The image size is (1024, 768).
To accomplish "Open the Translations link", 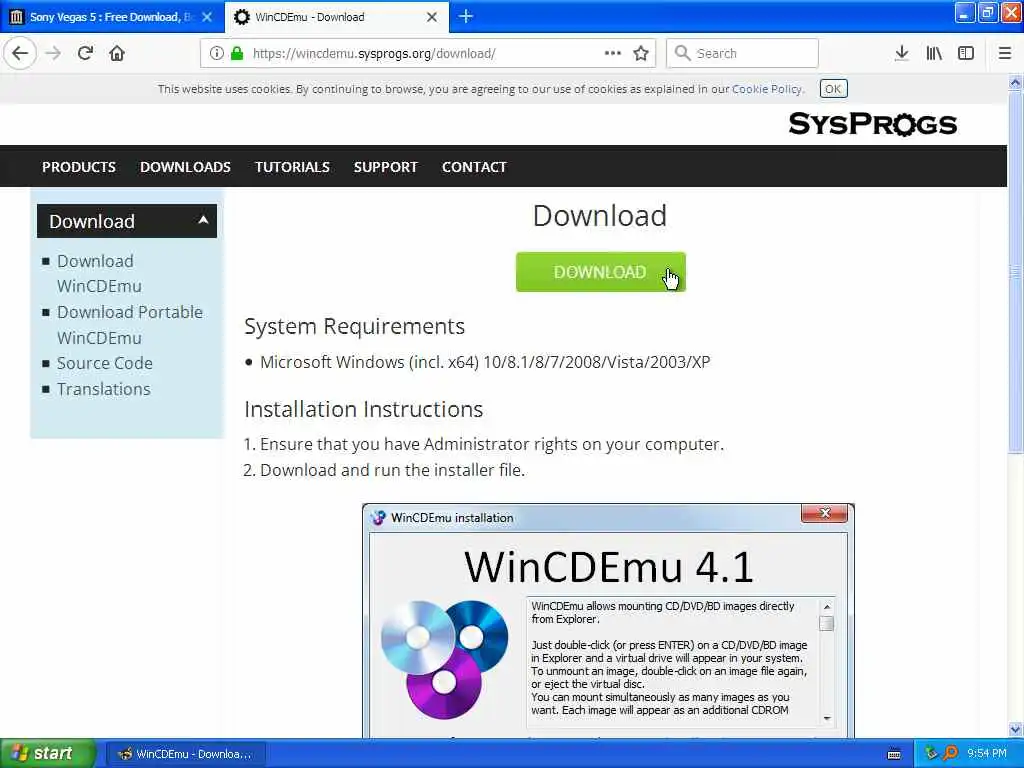I will [103, 389].
